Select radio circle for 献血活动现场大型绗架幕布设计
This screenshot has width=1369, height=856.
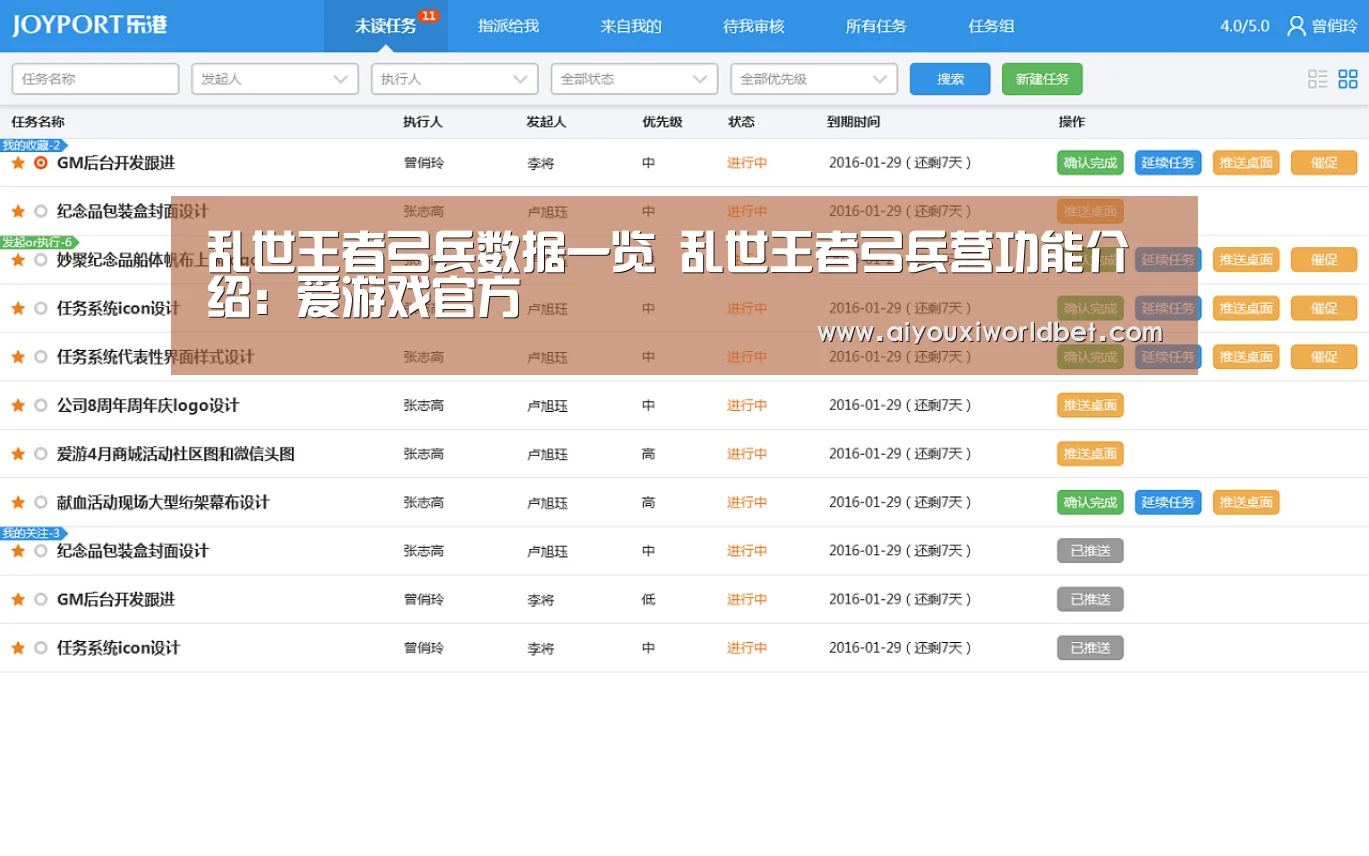click(41, 502)
